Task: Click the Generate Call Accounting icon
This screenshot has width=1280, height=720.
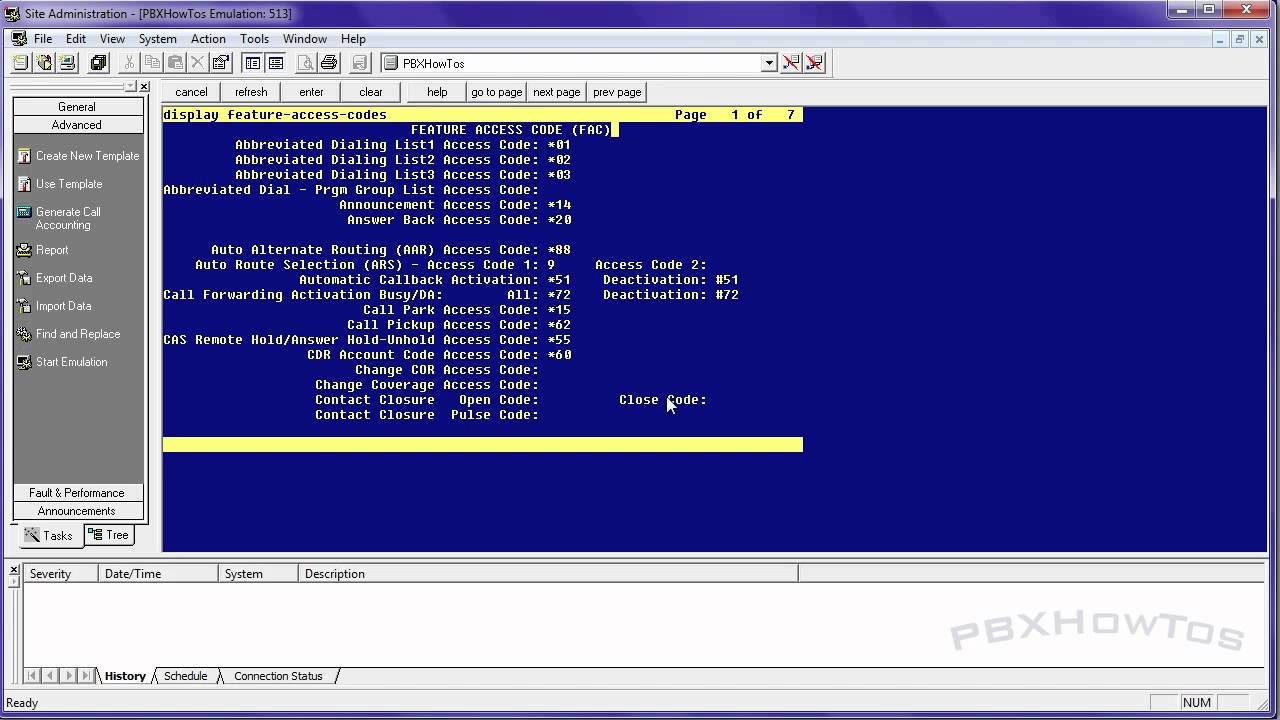Action: [x=24, y=212]
